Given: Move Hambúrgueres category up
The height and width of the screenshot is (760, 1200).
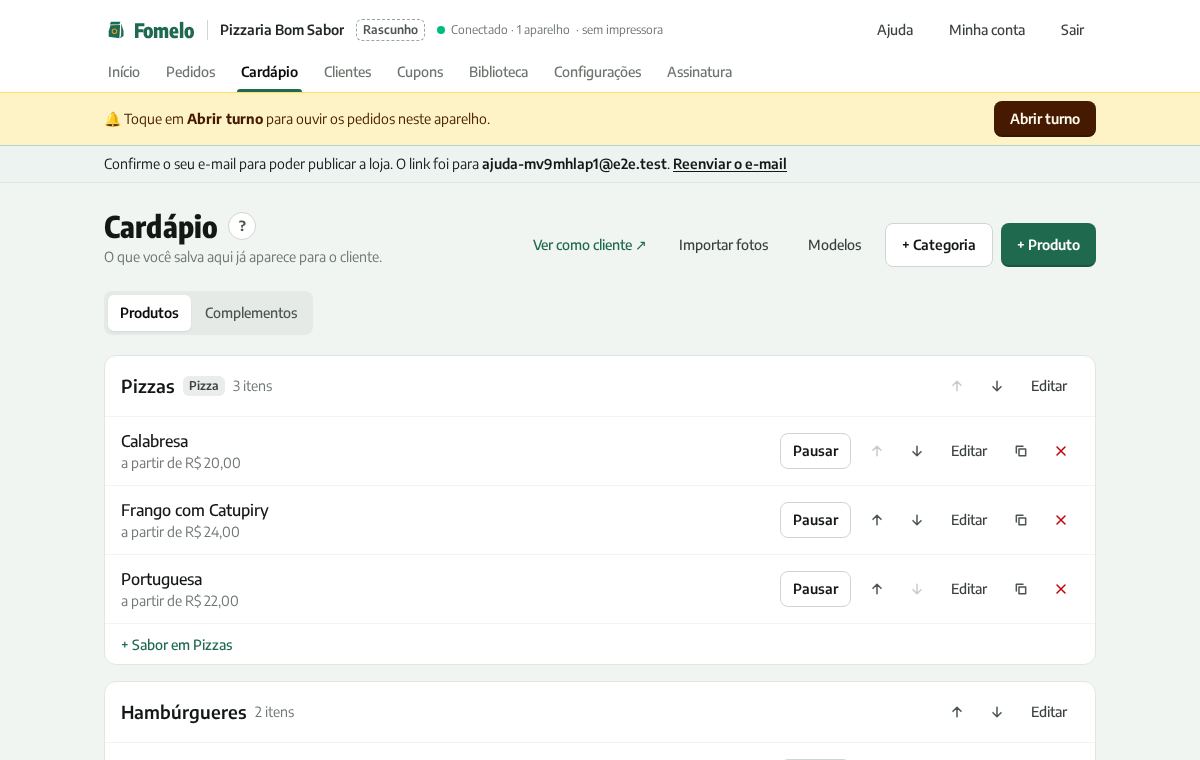Looking at the screenshot, I should click(x=957, y=712).
